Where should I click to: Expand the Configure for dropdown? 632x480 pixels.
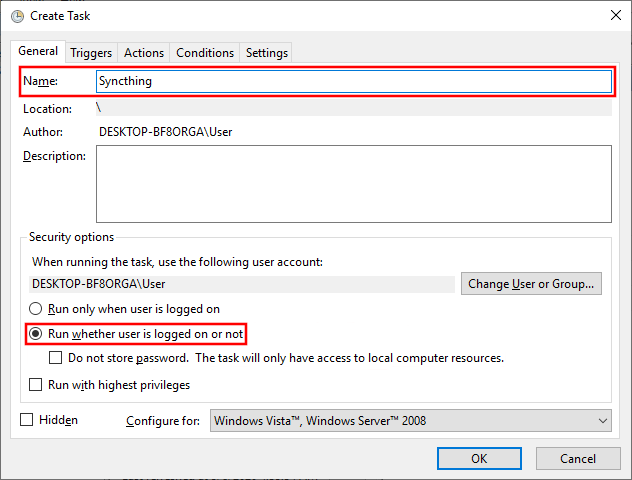410,421
